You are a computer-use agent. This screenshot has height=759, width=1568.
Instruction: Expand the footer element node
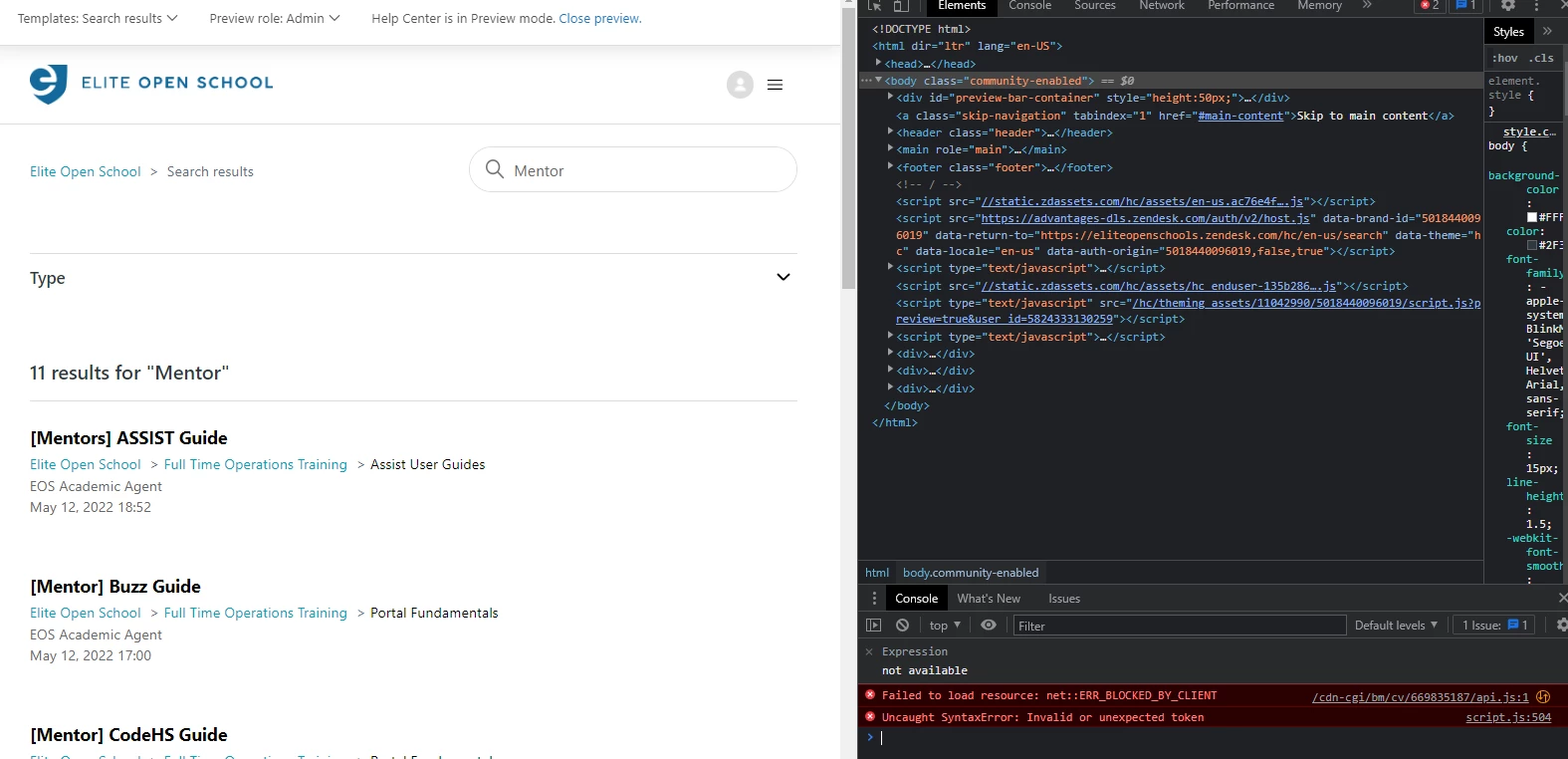pos(890,166)
